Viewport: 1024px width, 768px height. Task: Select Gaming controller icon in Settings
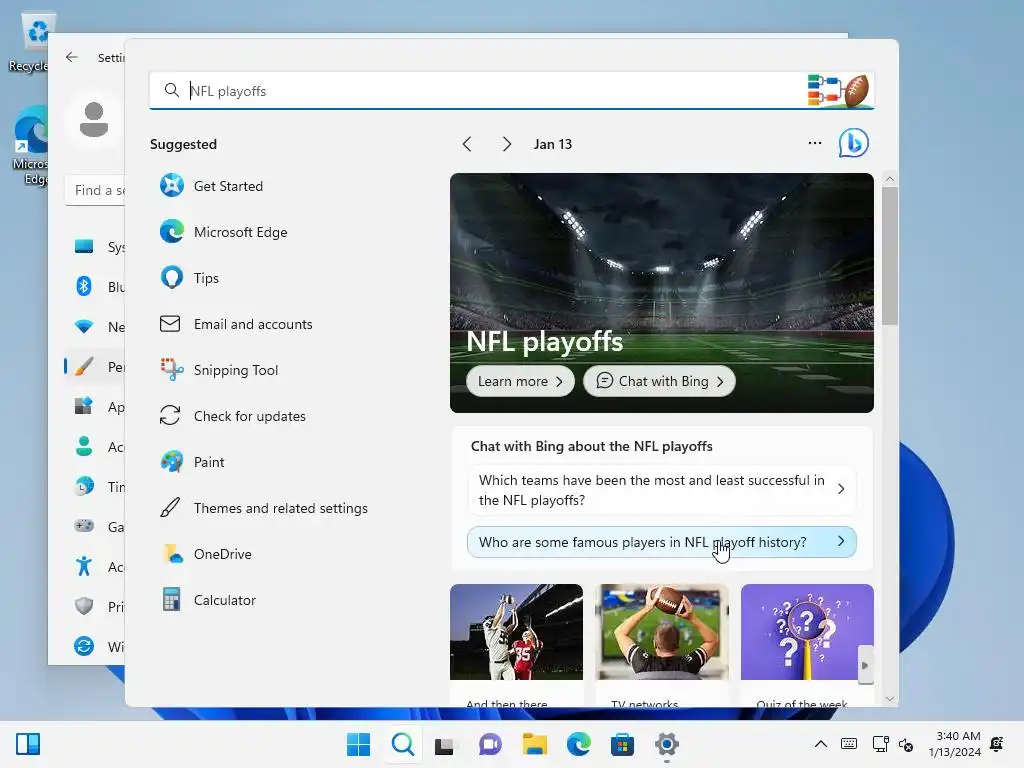(84, 526)
